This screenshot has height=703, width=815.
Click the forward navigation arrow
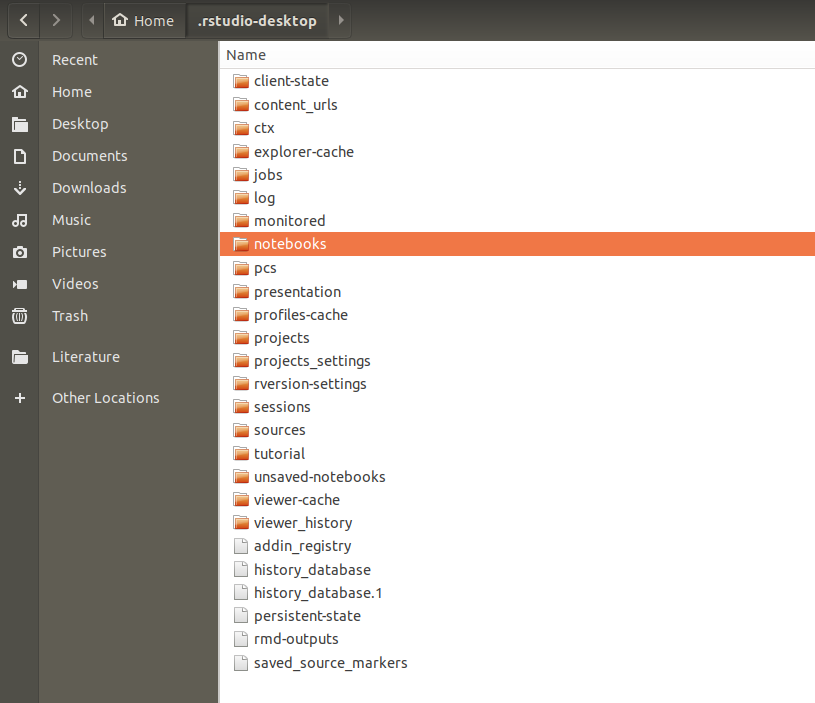[x=56, y=20]
